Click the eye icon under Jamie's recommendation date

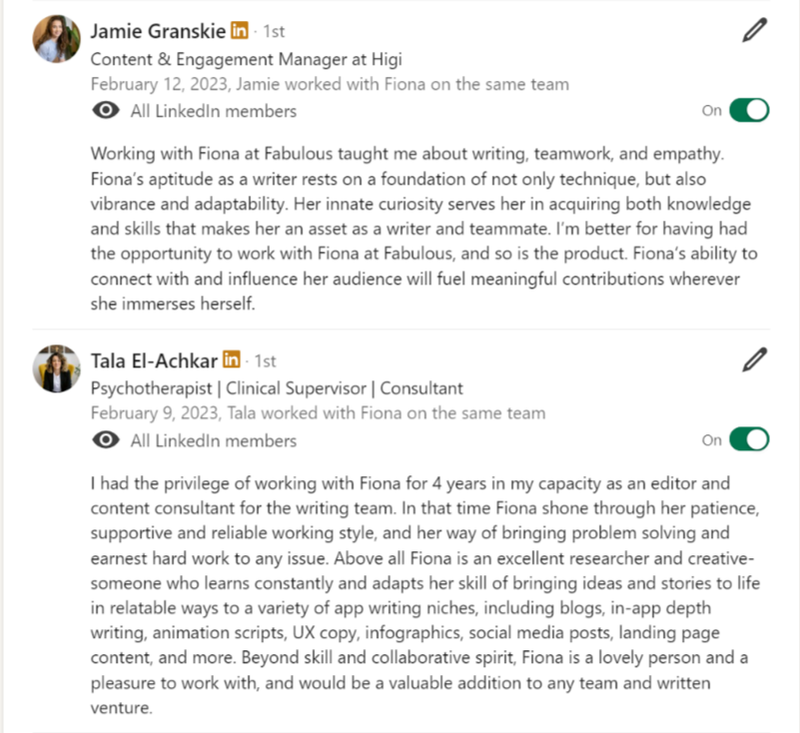(105, 111)
